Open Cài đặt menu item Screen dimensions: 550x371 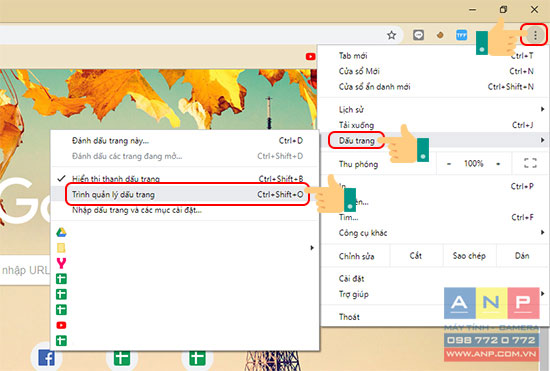coord(435,279)
